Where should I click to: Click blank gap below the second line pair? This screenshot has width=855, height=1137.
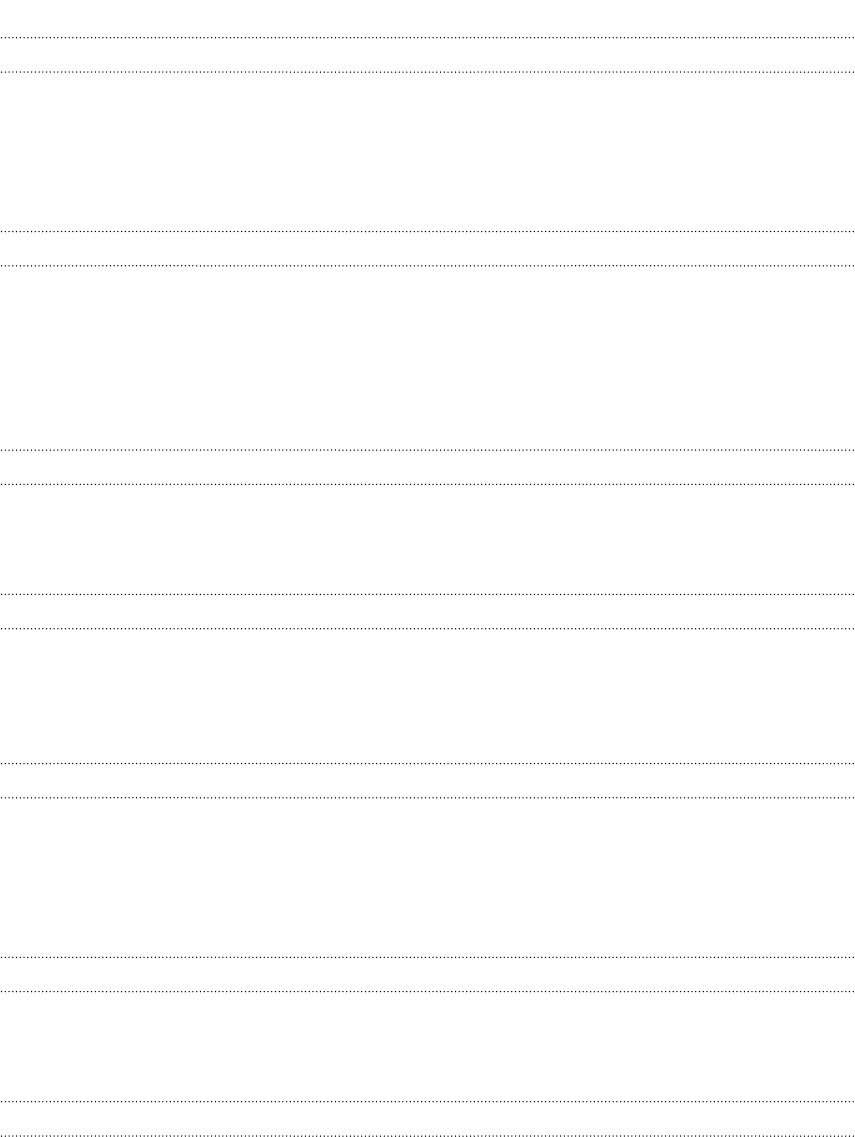(x=427, y=357)
